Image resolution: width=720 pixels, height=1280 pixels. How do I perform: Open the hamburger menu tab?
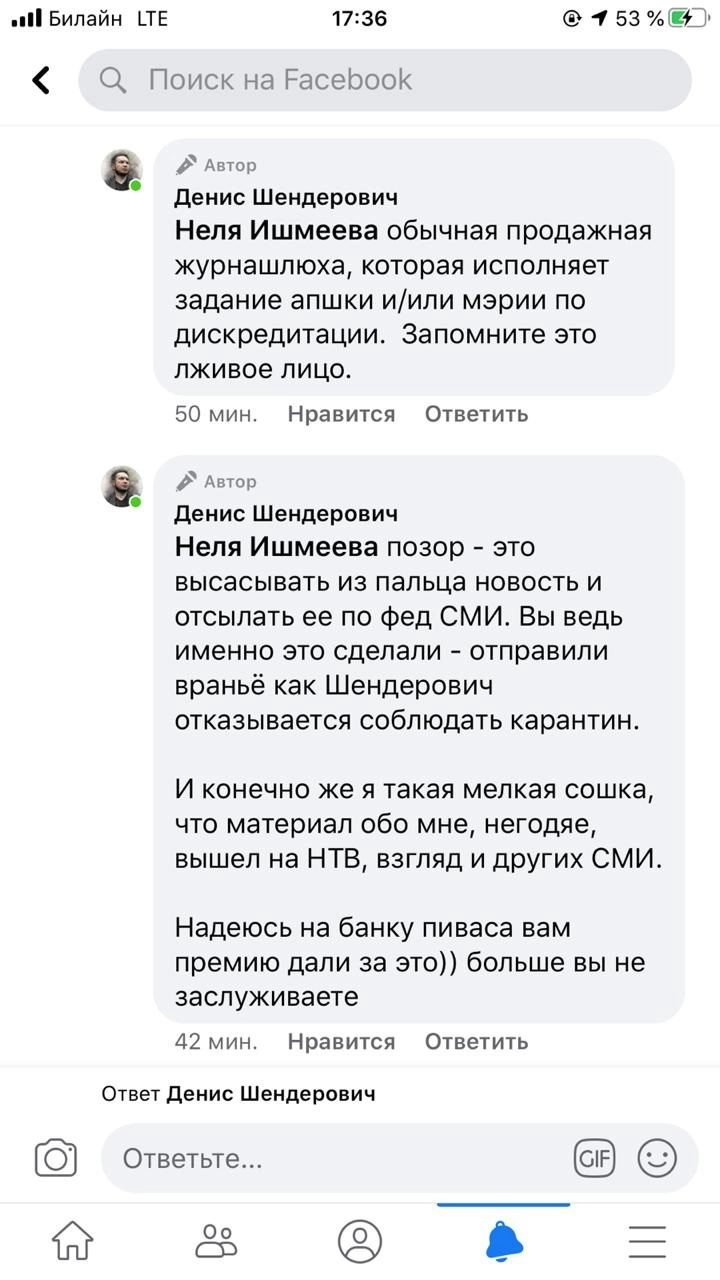[647, 1241]
